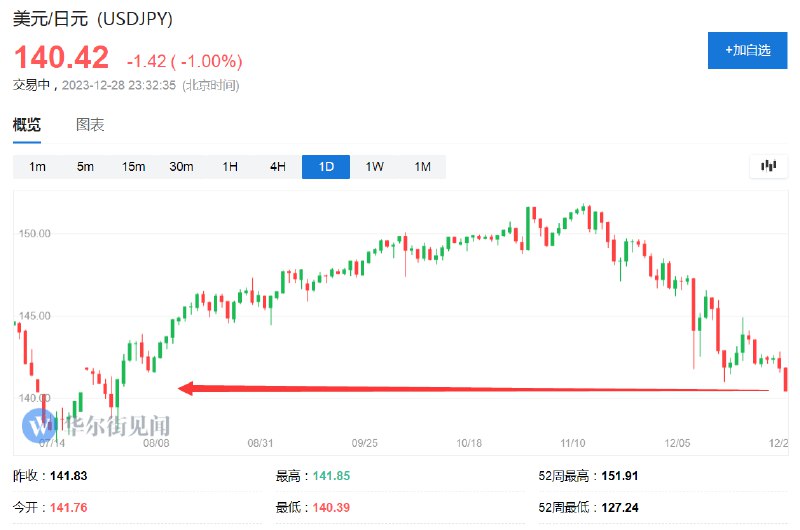Screen dimensions: 800x530
Task: Click the 08/08 date axis label
Action: [156, 443]
